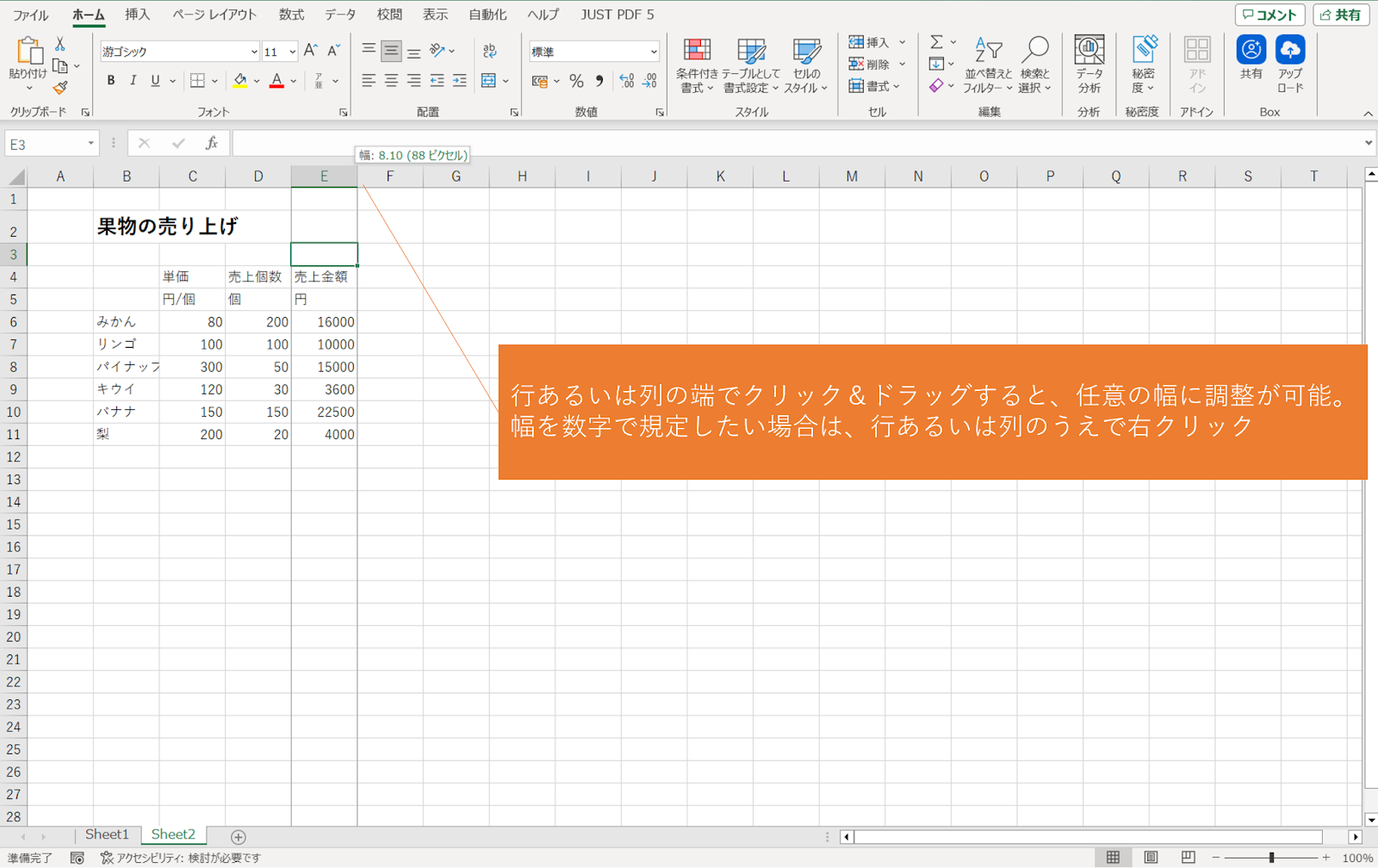Viewport: 1378px width, 868px height.
Task: Switch to Page Break Preview in status bar
Action: point(1189,857)
